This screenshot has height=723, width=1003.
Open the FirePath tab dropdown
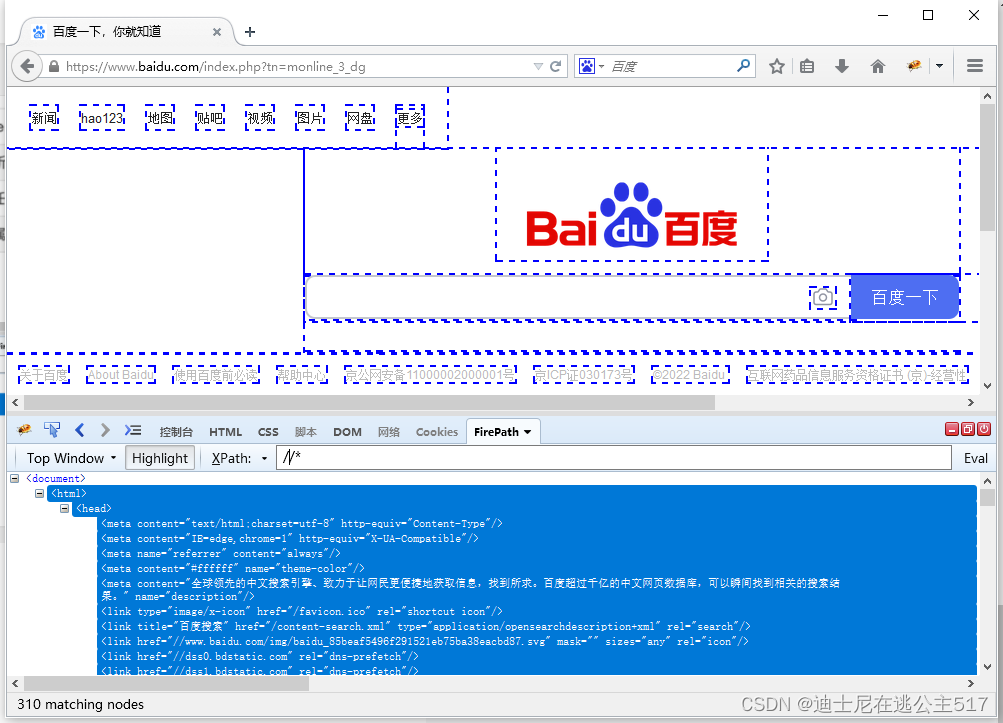tap(528, 432)
